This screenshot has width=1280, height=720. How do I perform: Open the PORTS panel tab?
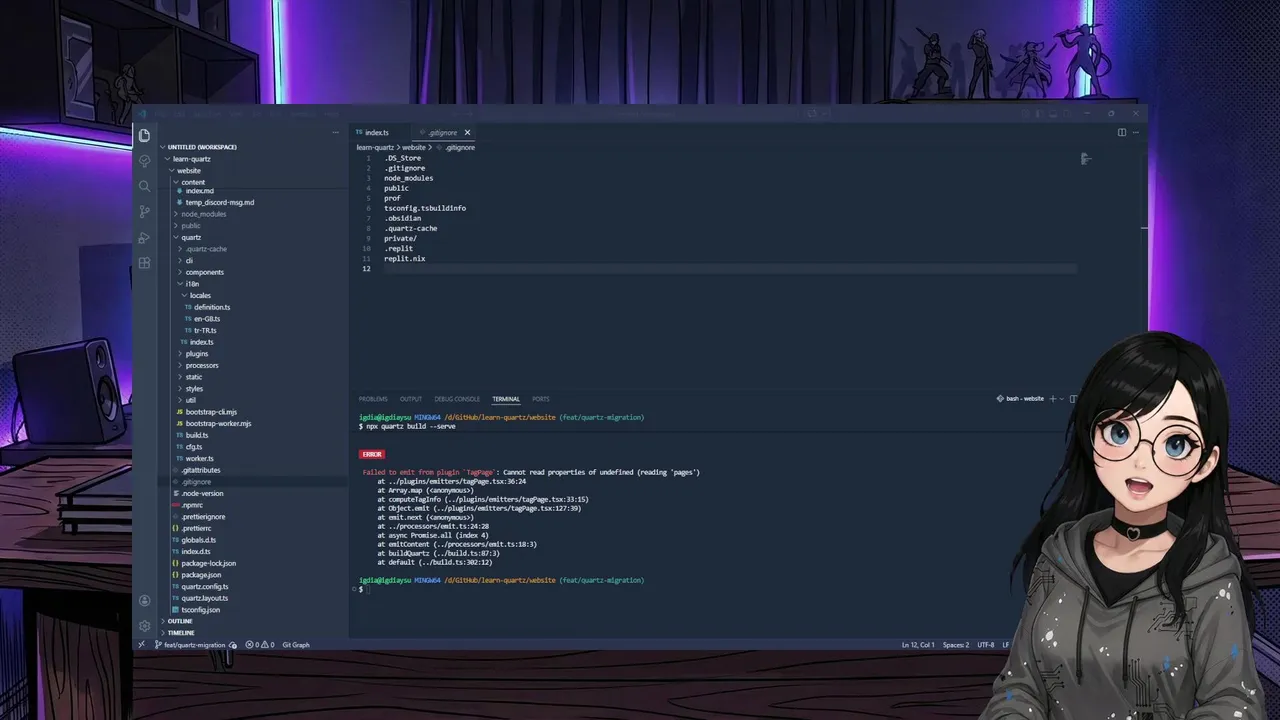pos(541,399)
